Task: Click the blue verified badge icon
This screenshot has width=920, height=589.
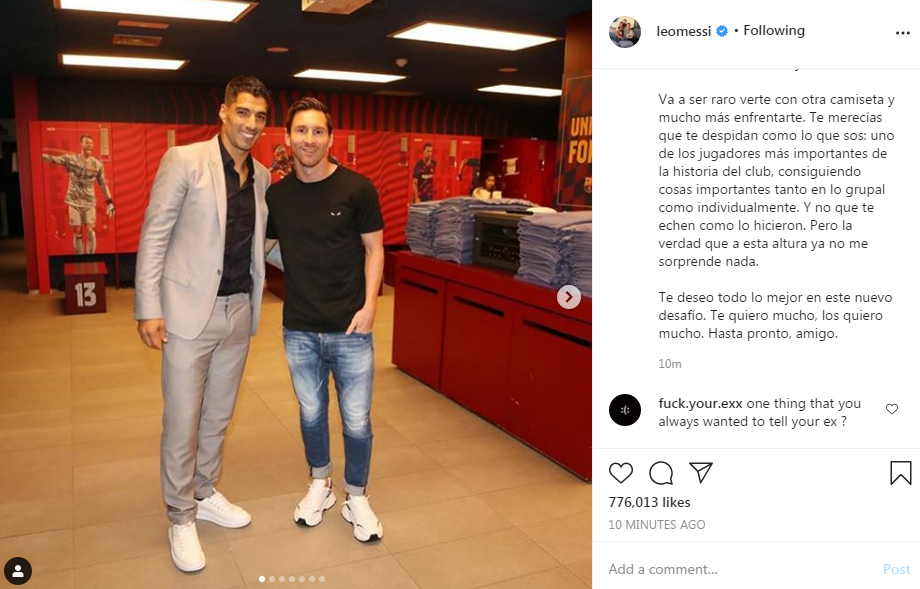Action: coord(722,31)
